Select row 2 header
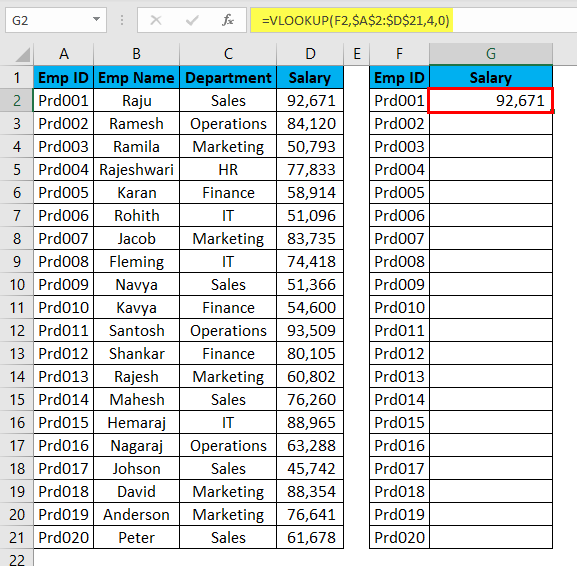The height and width of the screenshot is (566, 577). tap(17, 100)
